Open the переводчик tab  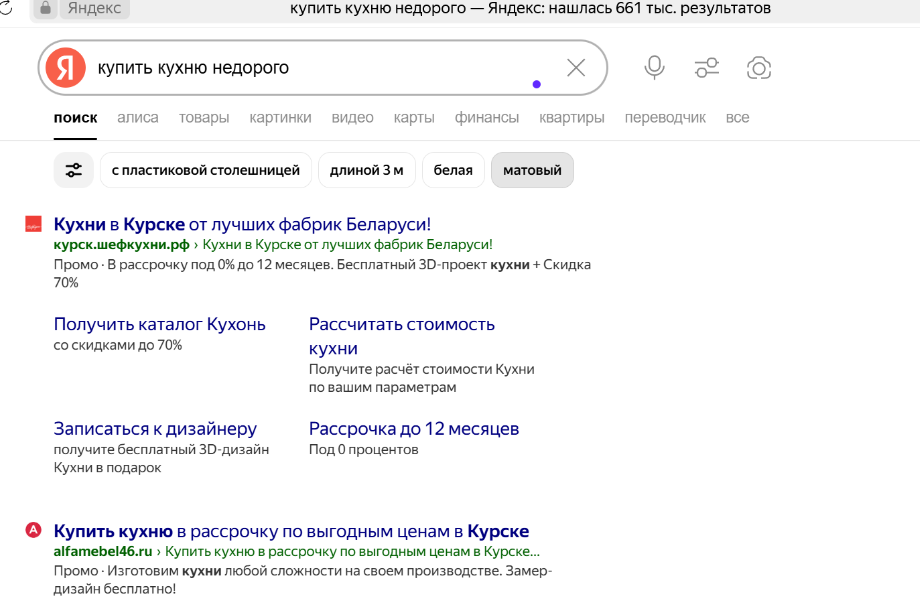click(665, 118)
